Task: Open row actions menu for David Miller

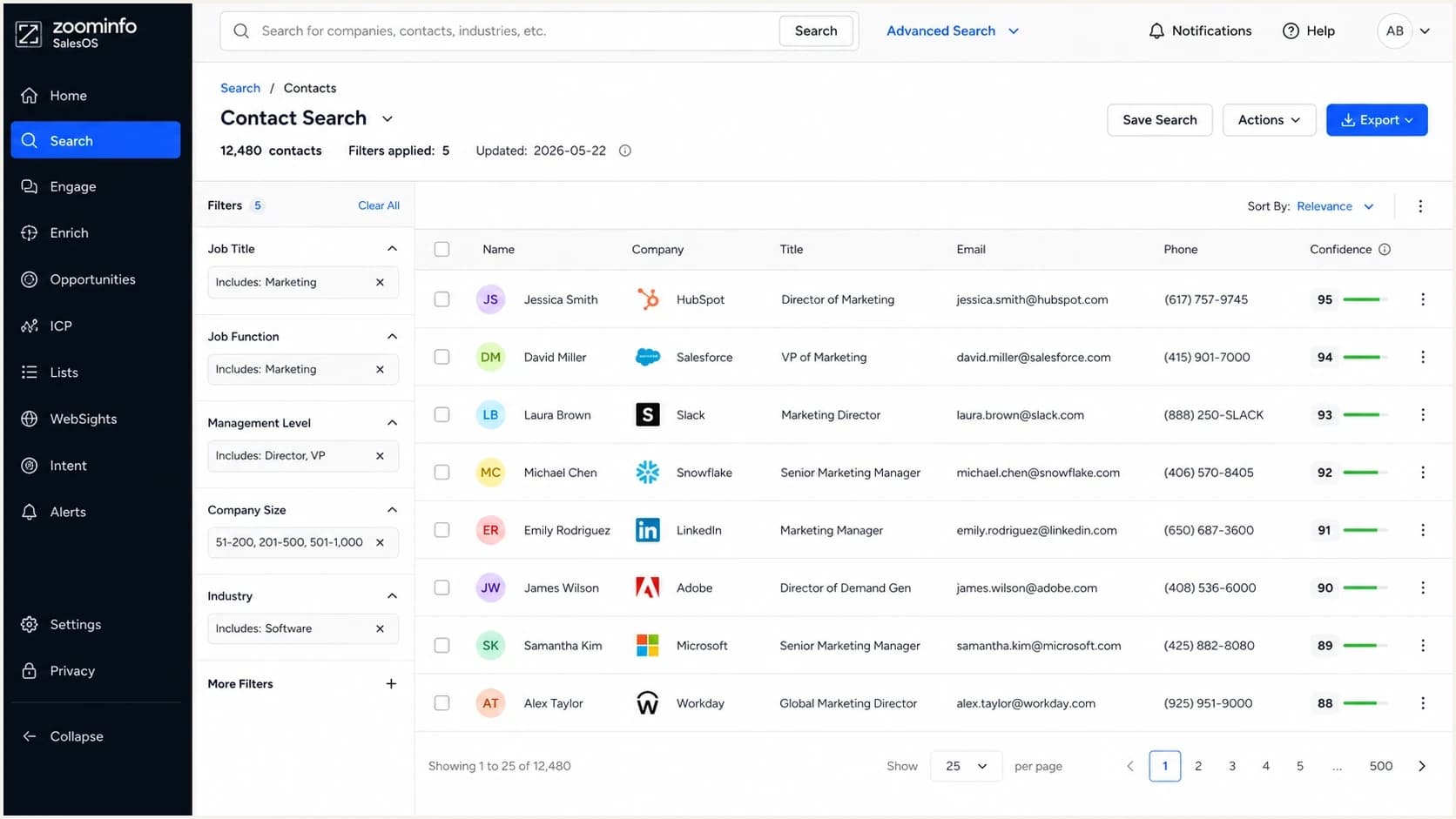Action: click(1423, 357)
